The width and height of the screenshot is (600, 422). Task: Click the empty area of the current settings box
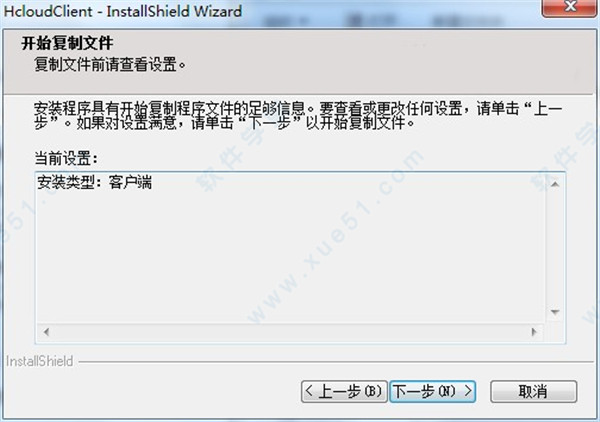click(x=291, y=256)
